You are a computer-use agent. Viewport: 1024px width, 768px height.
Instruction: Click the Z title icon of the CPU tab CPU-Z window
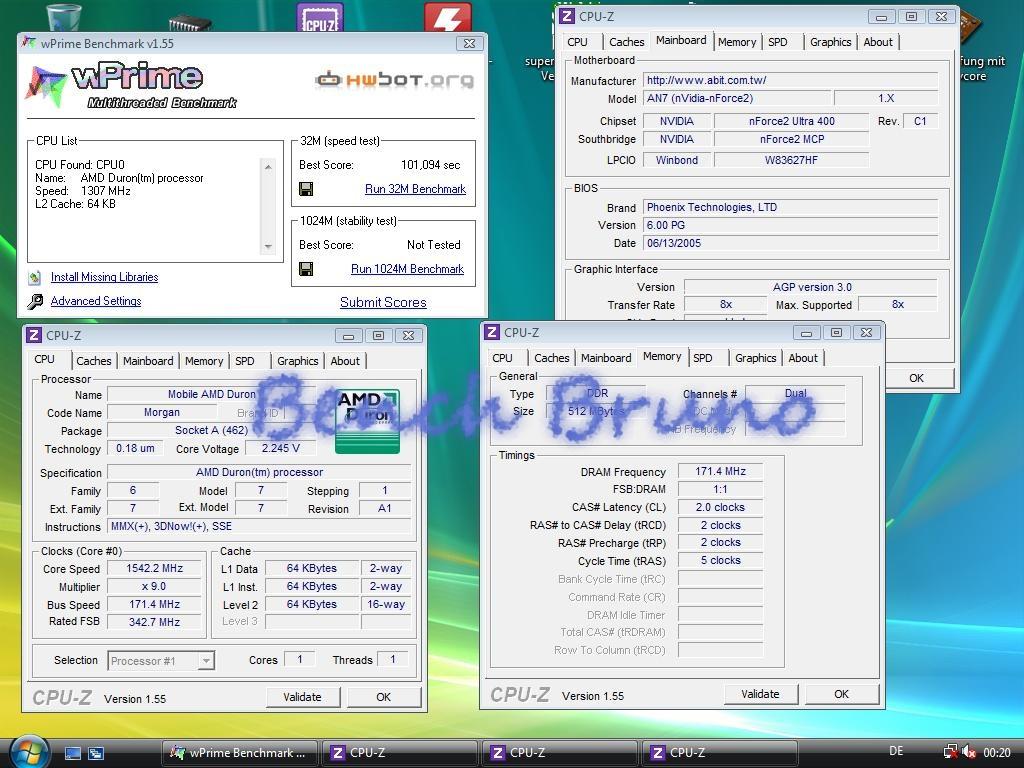(34, 336)
